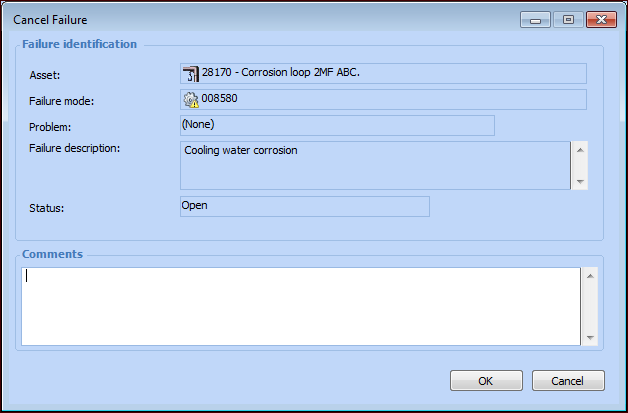Click the Failure identification group header
Screen dimensions: 628x413
[x=80, y=44]
